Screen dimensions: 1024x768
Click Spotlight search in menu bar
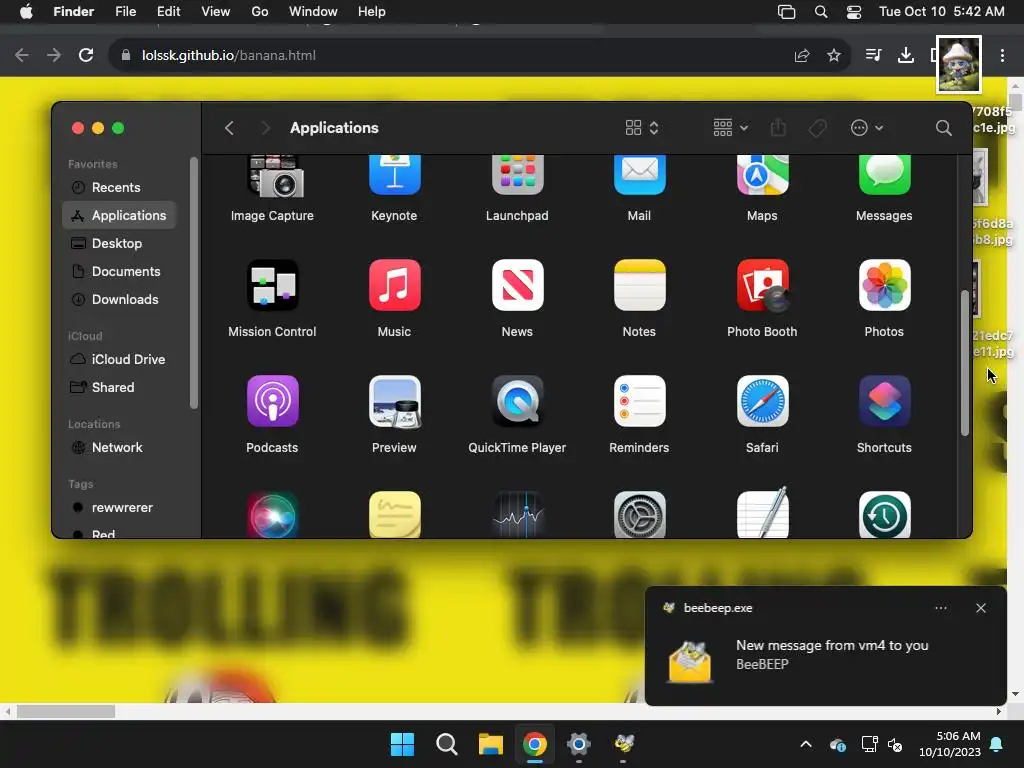821,12
